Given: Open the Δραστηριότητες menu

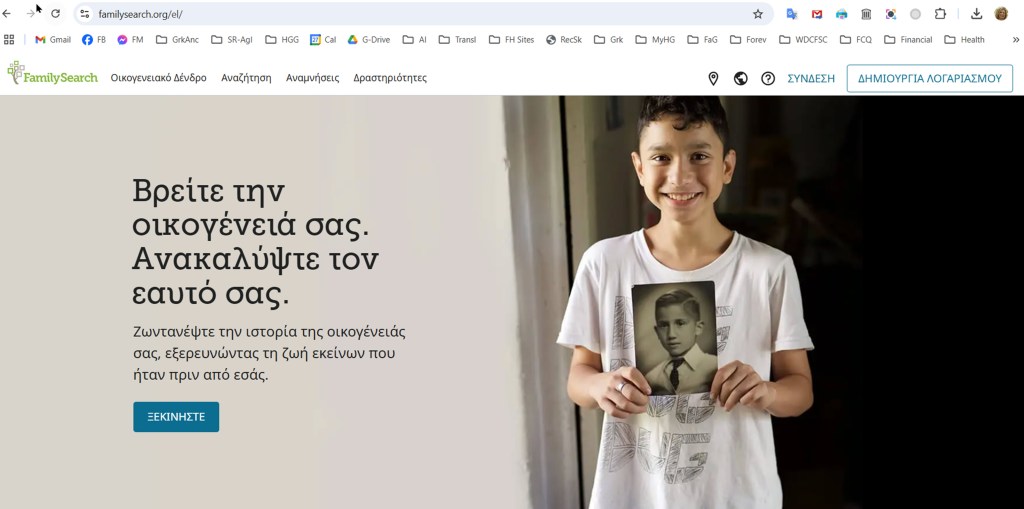Looking at the screenshot, I should (x=390, y=78).
